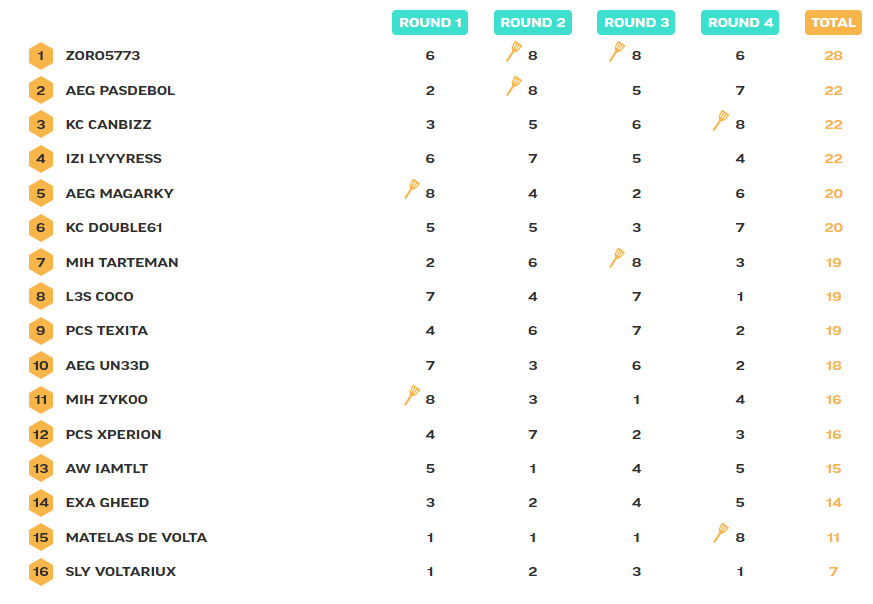873x604 pixels.
Task: Select the ROUND 2 column header
Action: point(533,23)
